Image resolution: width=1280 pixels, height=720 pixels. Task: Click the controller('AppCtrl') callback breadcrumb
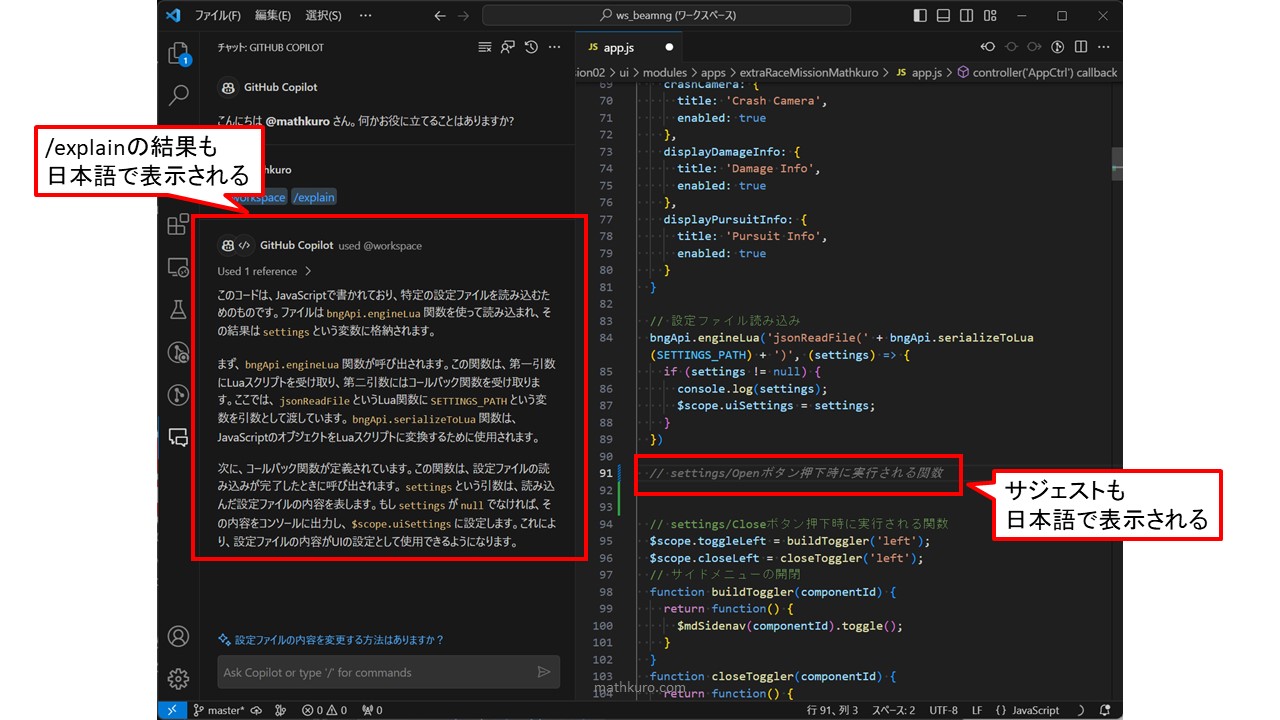click(x=1037, y=72)
